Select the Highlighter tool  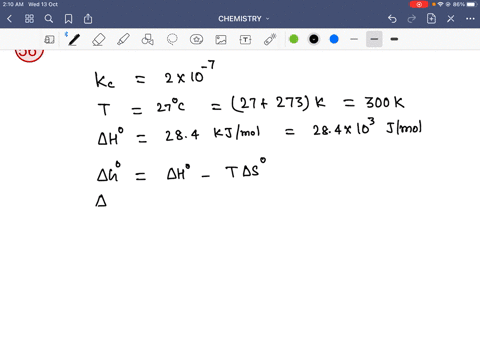tap(123, 39)
